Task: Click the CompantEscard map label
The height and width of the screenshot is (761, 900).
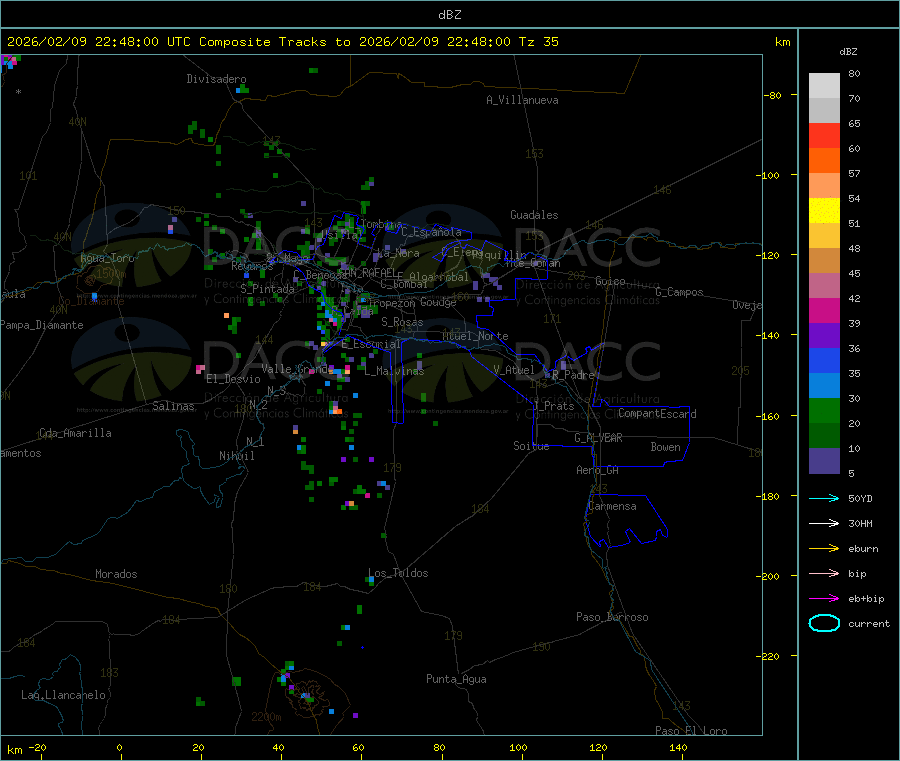Action: click(657, 414)
